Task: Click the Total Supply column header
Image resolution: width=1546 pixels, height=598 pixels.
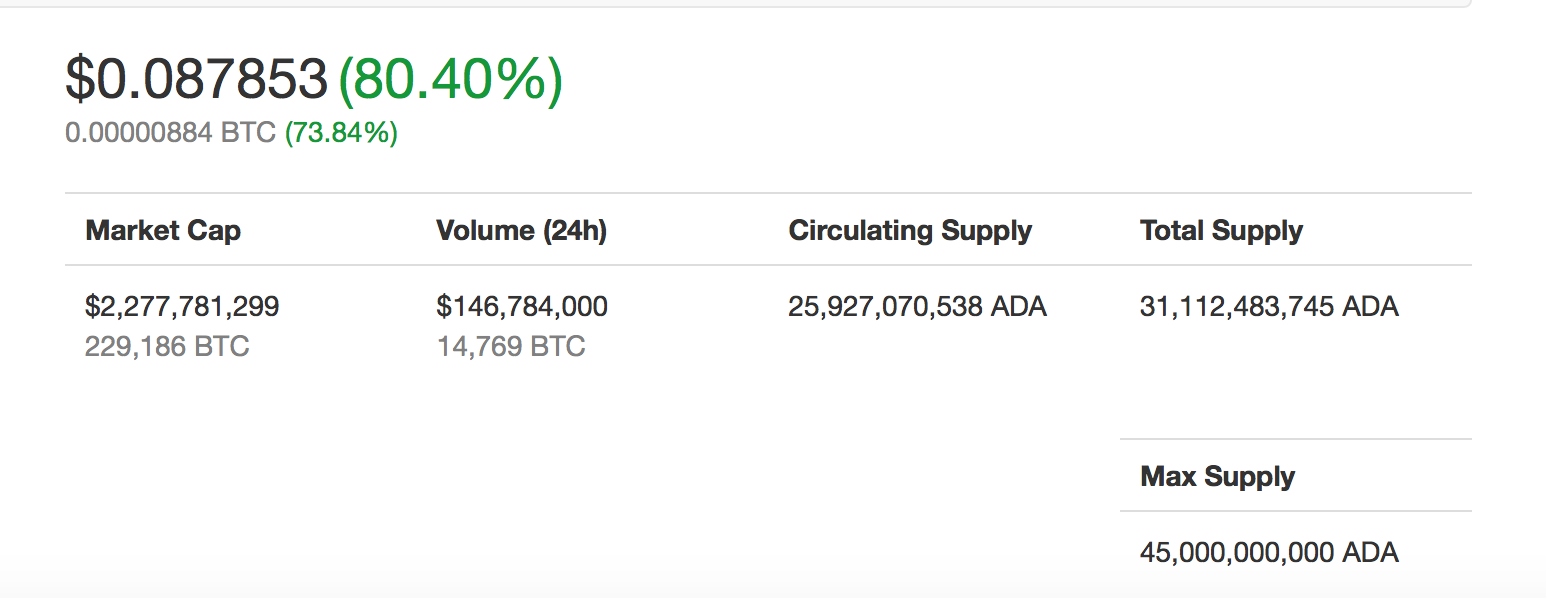Action: pyautogui.click(x=1221, y=231)
